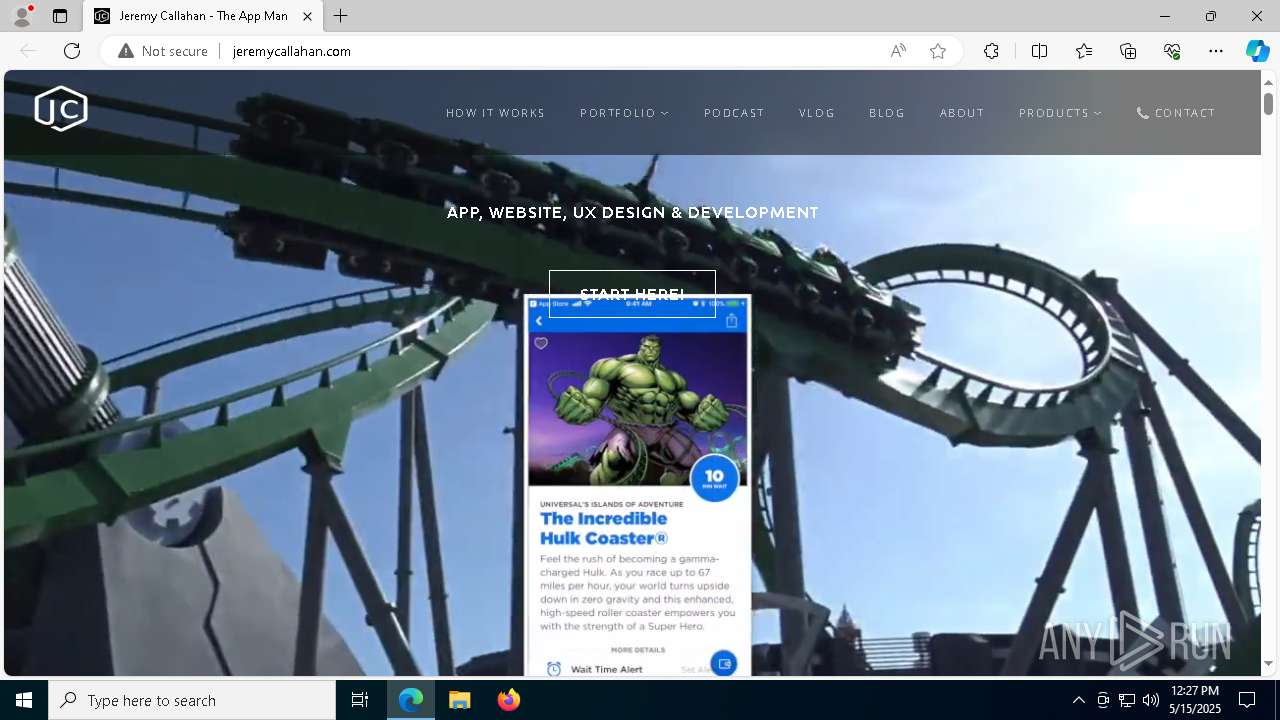Go back with the back arrow
This screenshot has width=1280, height=720.
click(x=28, y=51)
